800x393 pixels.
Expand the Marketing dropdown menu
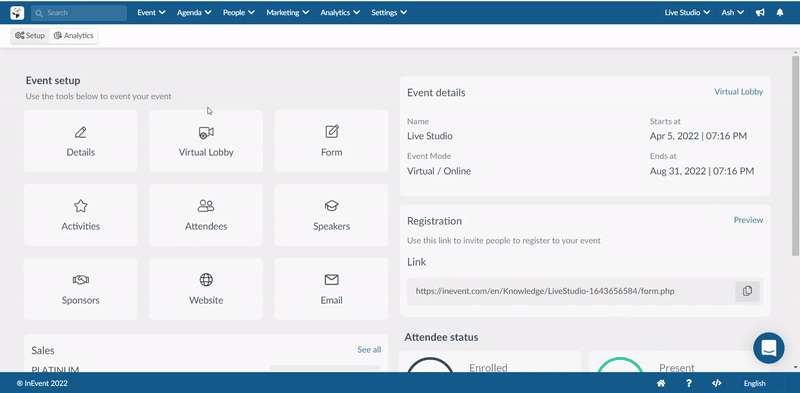tap(287, 13)
